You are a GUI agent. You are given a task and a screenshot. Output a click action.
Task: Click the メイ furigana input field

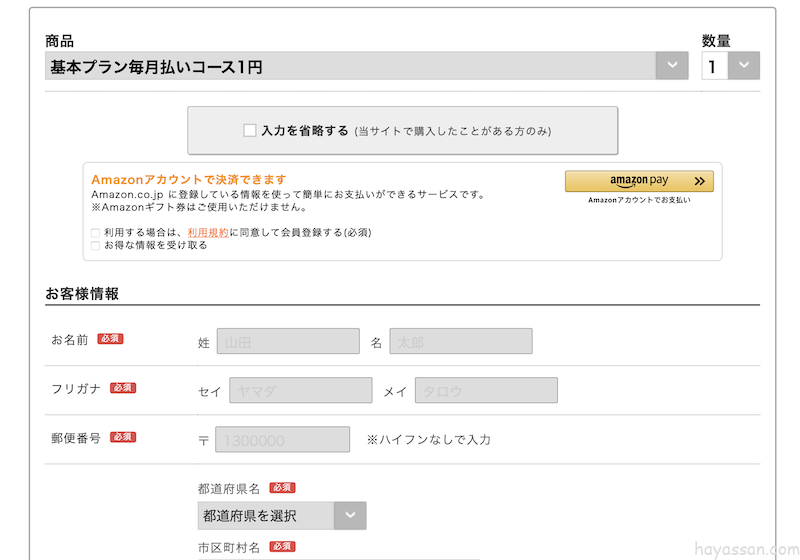click(486, 390)
